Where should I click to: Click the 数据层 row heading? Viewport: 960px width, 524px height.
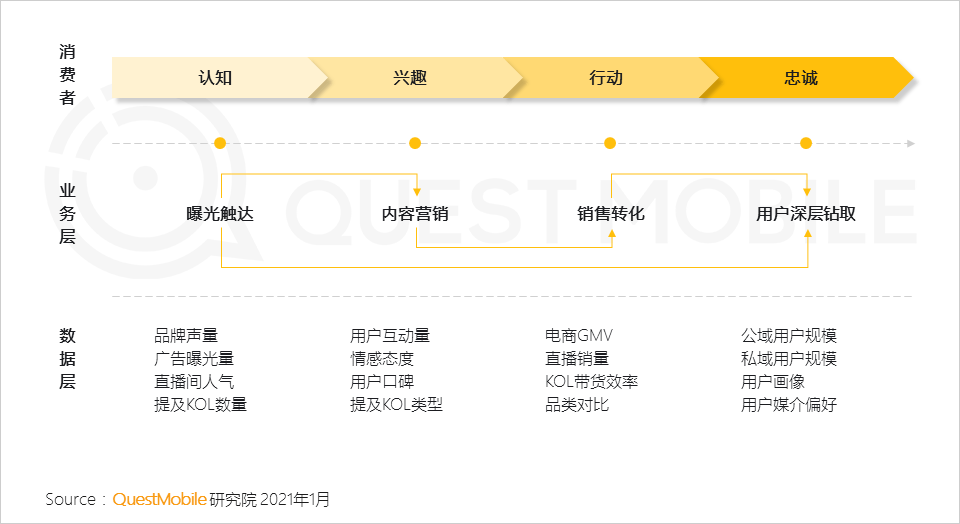(x=67, y=359)
